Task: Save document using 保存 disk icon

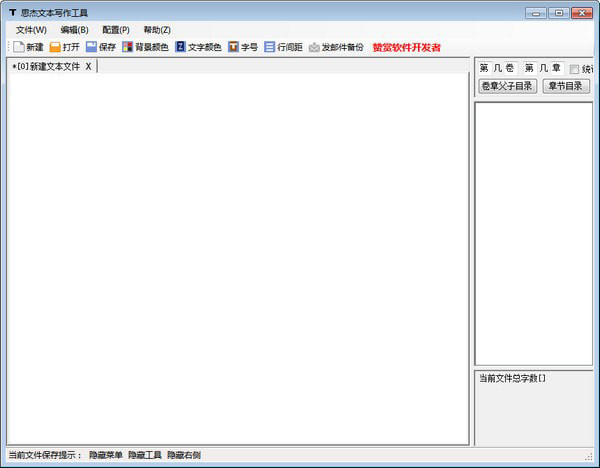Action: (x=91, y=47)
